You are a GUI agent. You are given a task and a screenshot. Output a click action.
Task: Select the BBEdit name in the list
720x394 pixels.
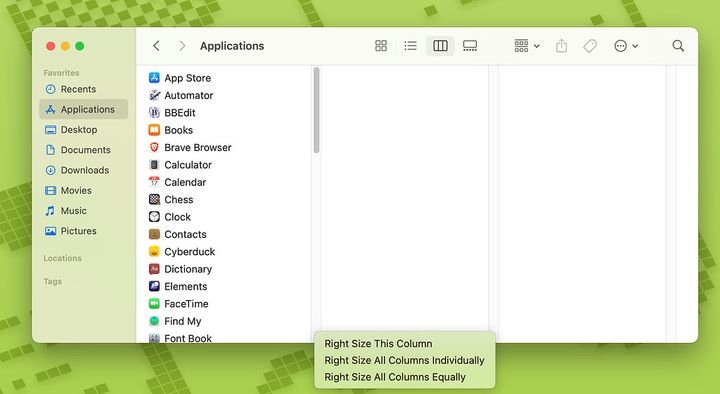[x=180, y=113]
